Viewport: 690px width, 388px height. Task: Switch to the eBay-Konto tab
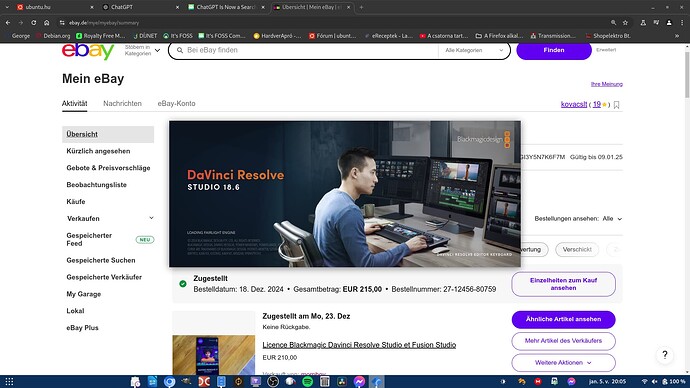[x=176, y=103]
